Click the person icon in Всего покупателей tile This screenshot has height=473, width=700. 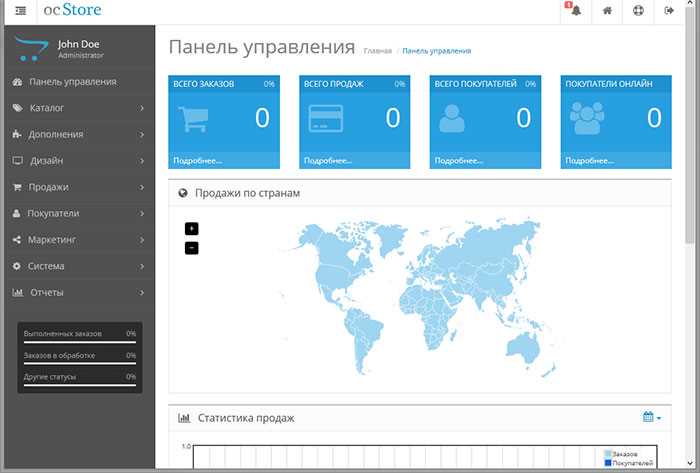pos(452,118)
